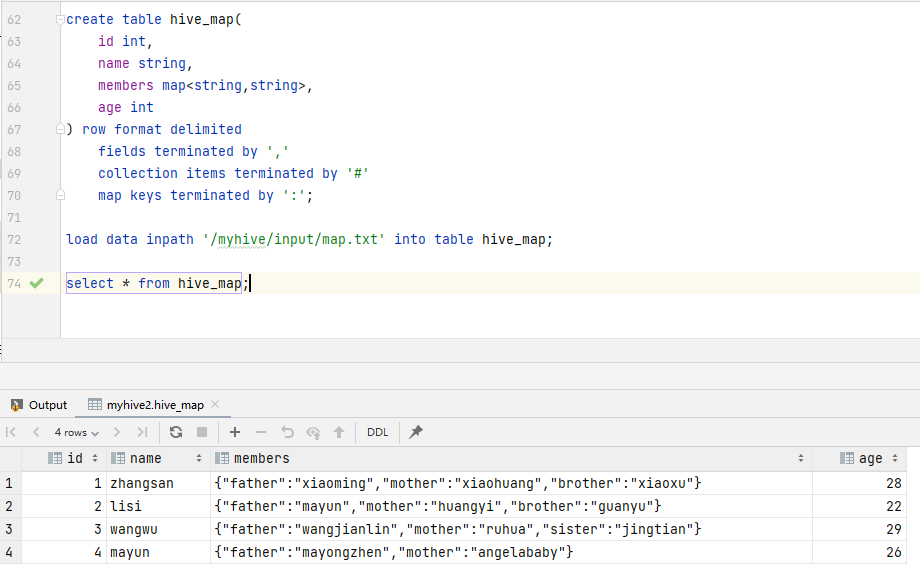Click the age column header
The image size is (920, 577).
point(860,458)
